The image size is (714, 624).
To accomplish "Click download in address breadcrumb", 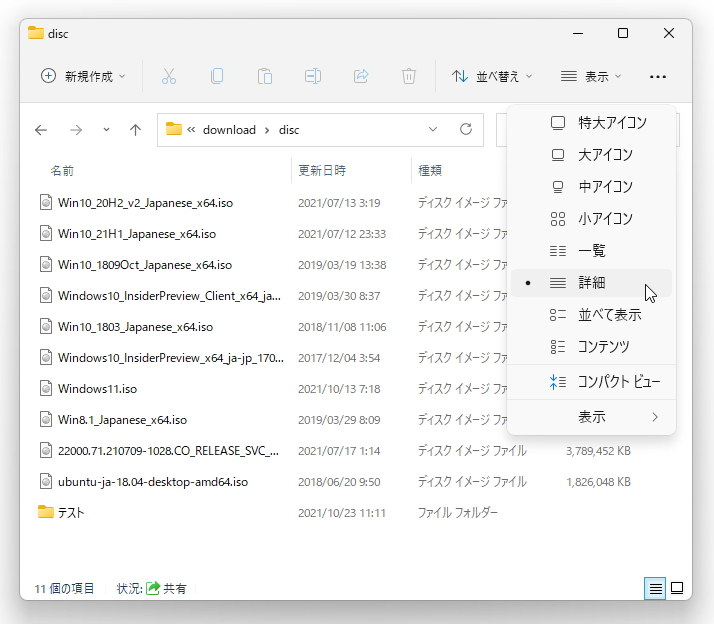I will click(x=229, y=130).
